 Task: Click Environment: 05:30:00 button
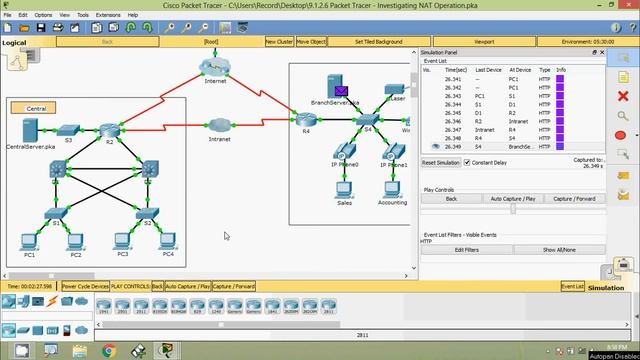588,42
